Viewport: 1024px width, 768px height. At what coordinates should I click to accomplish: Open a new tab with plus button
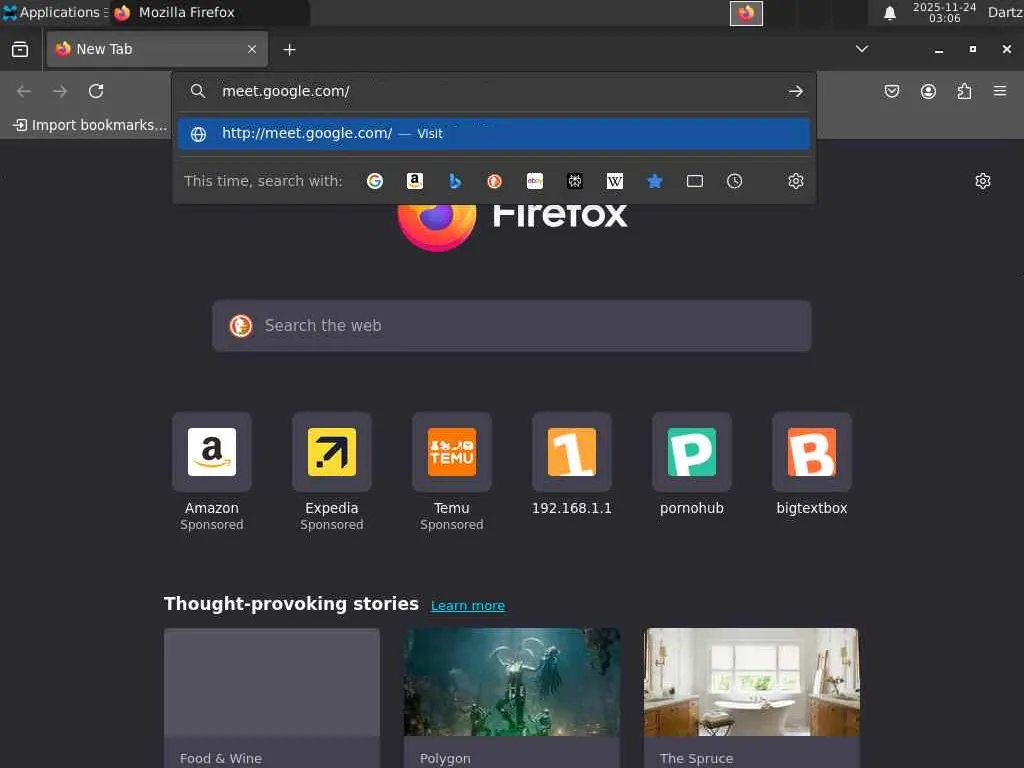289,50
